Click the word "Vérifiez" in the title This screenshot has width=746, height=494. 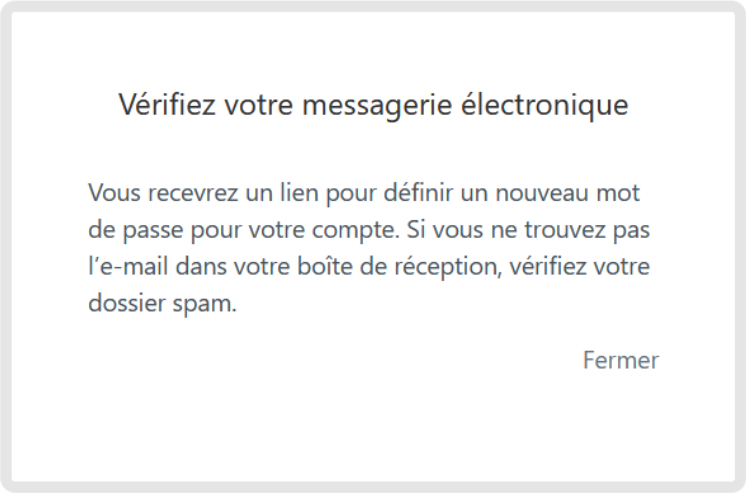tap(167, 104)
